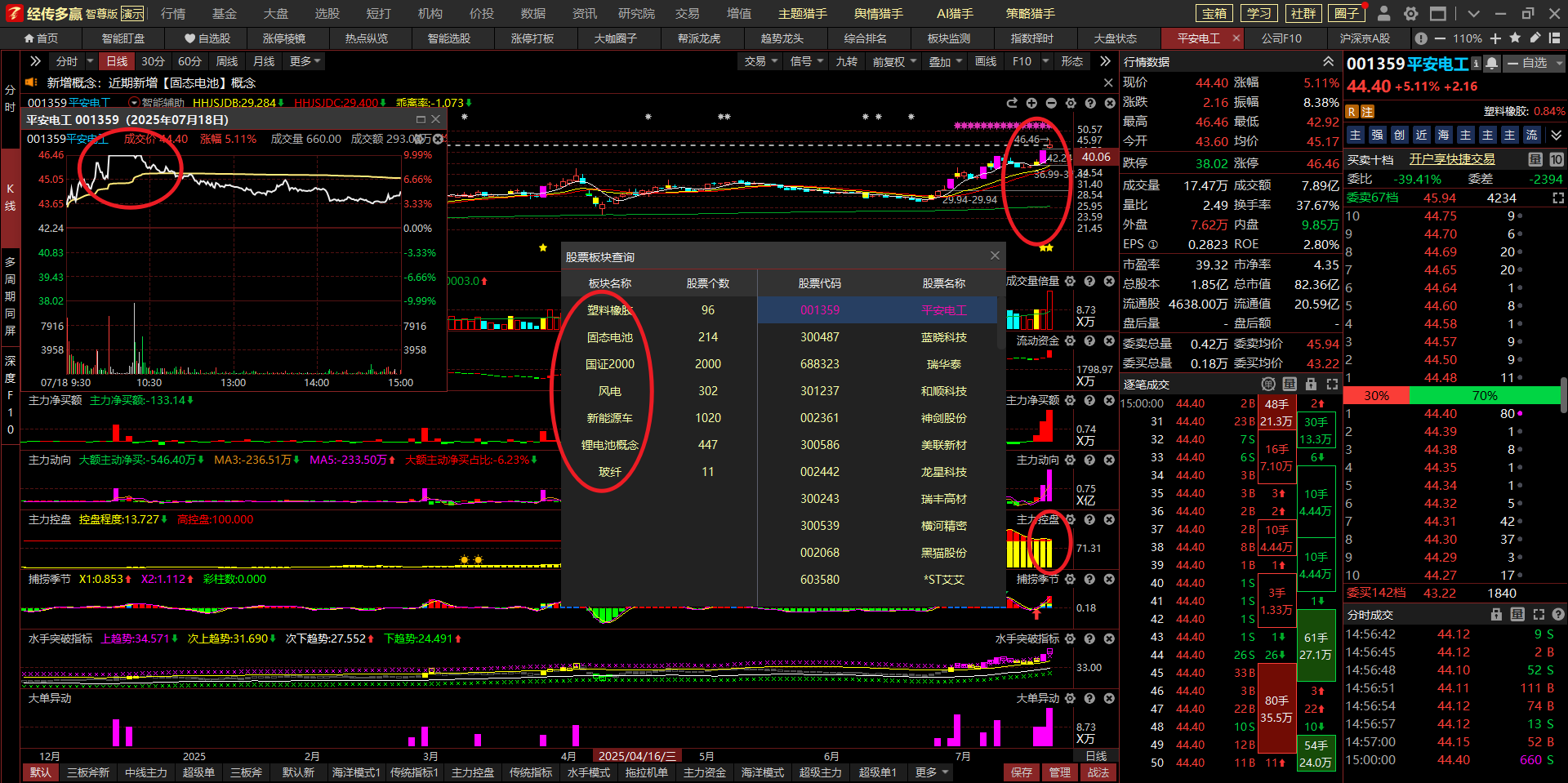Click the orange 注 tag
Viewport: 1568px width, 783px height.
(1368, 112)
